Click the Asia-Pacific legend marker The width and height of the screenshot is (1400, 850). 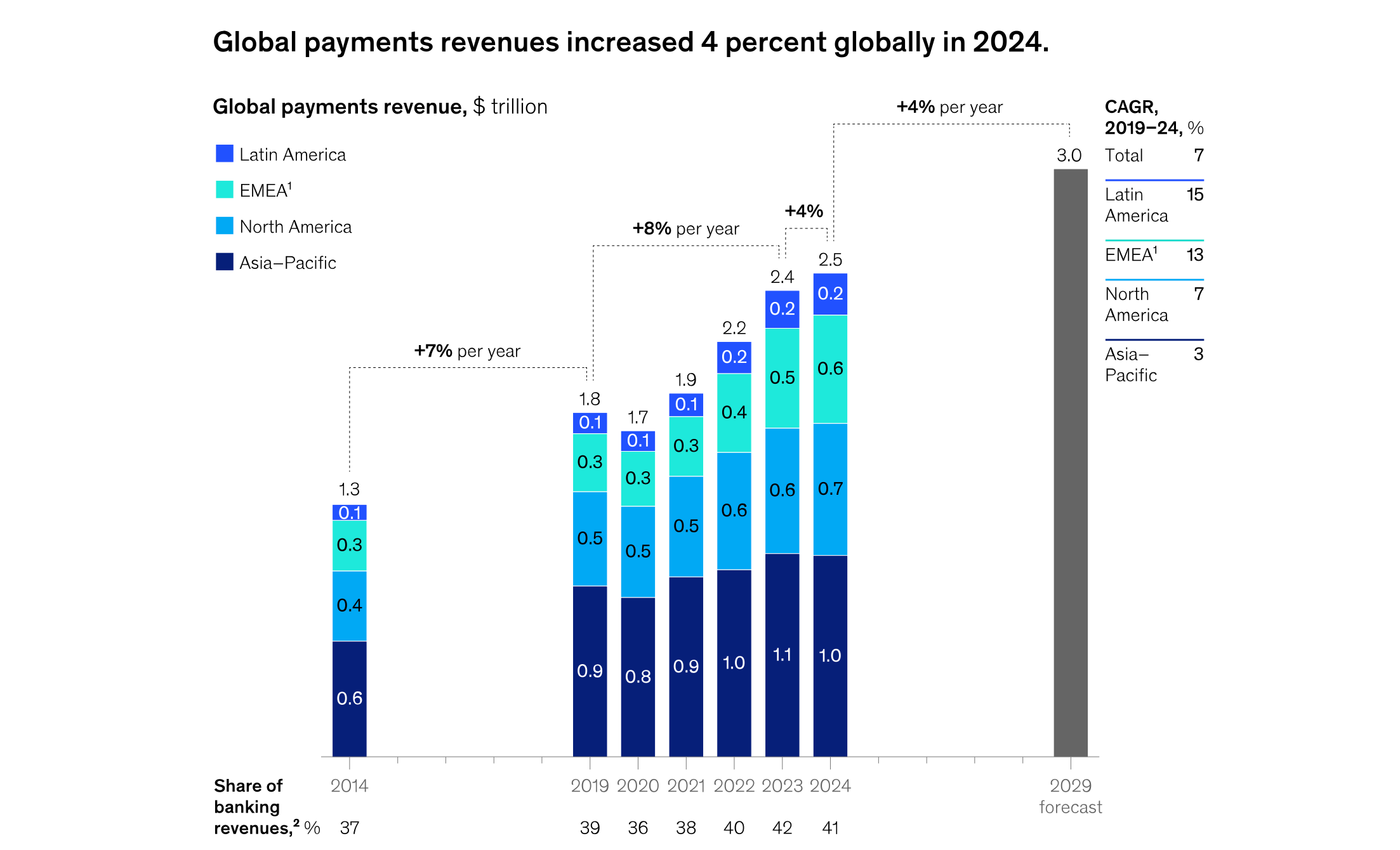[223, 262]
